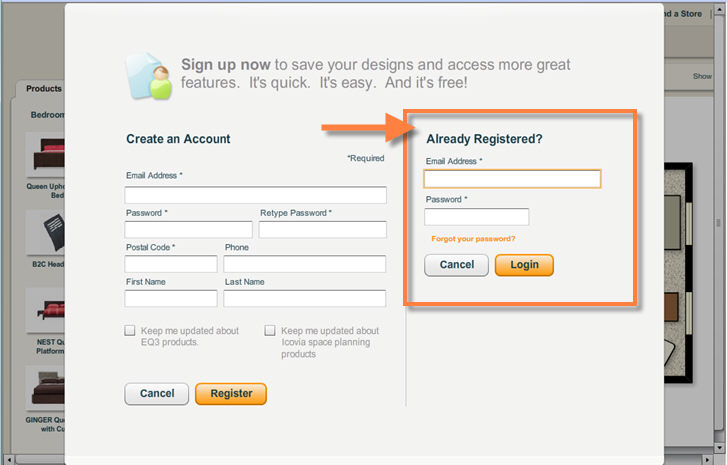
Task: Enable updates about EQ3 products checkbox
Action: click(130, 331)
